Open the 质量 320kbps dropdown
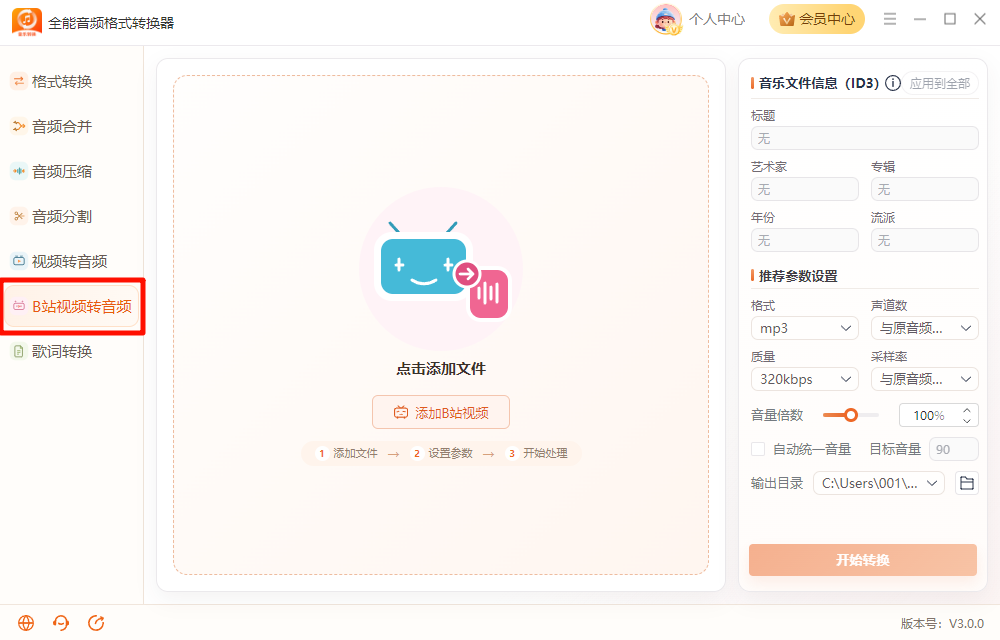 tap(805, 379)
